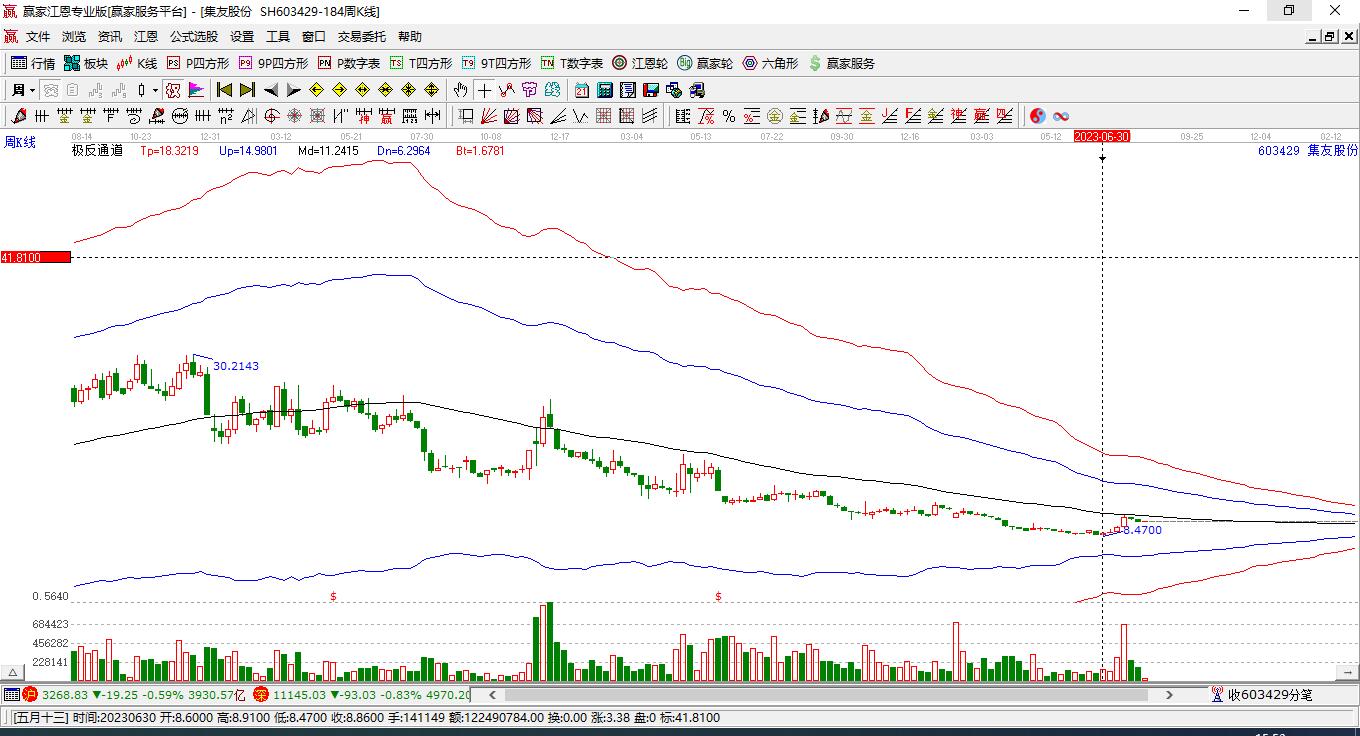The image size is (1360, 736).
Task: Open the 公式选股 menu
Action: coord(193,36)
